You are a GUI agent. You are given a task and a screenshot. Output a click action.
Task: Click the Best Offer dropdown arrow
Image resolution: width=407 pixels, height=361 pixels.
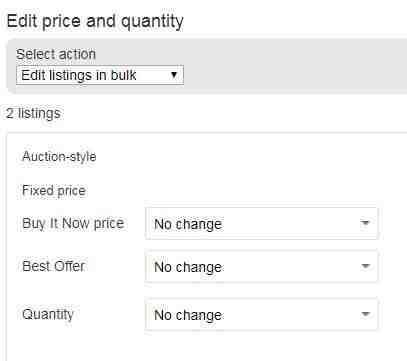tap(366, 266)
